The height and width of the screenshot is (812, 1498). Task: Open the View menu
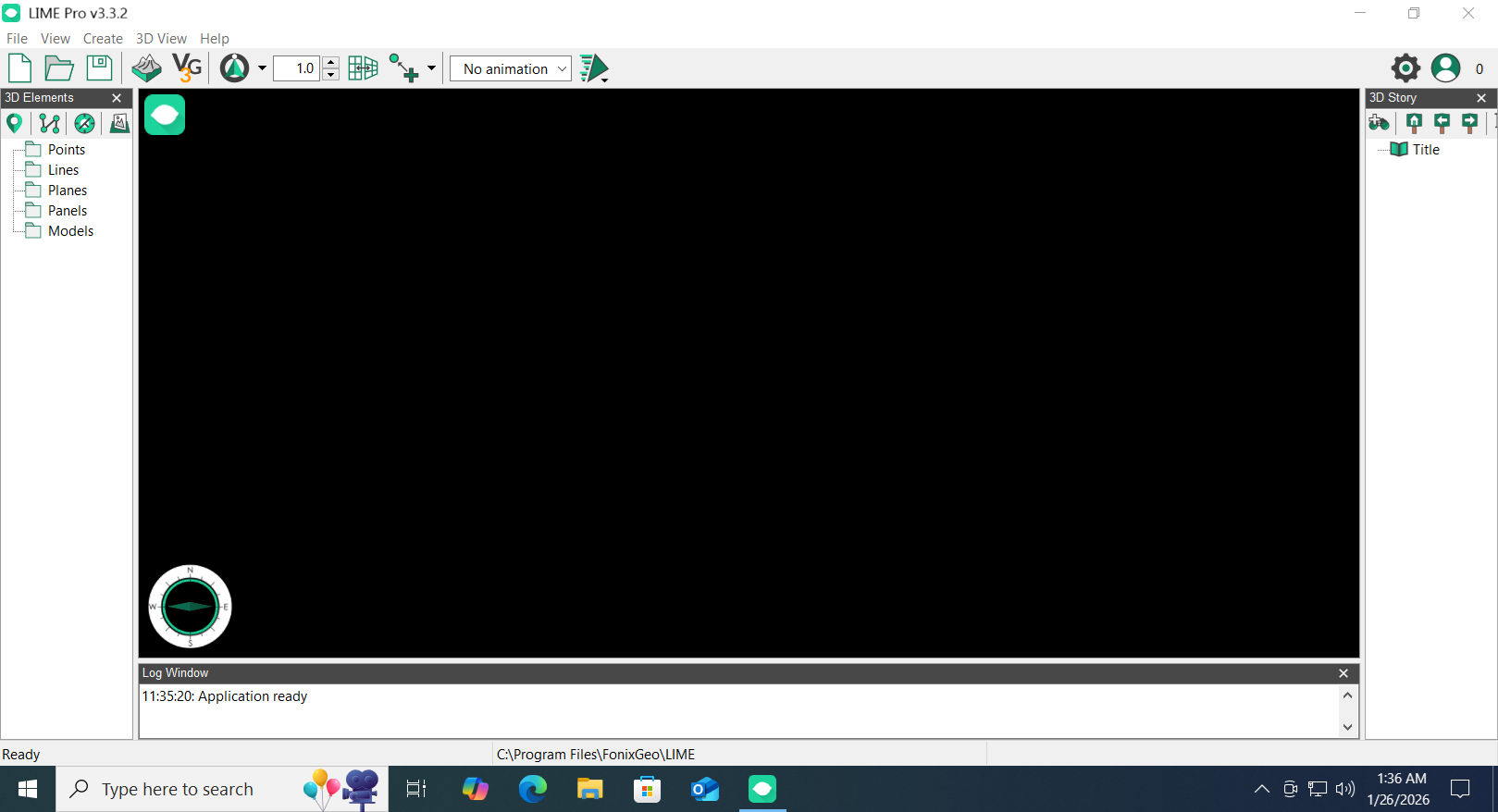[56, 39]
